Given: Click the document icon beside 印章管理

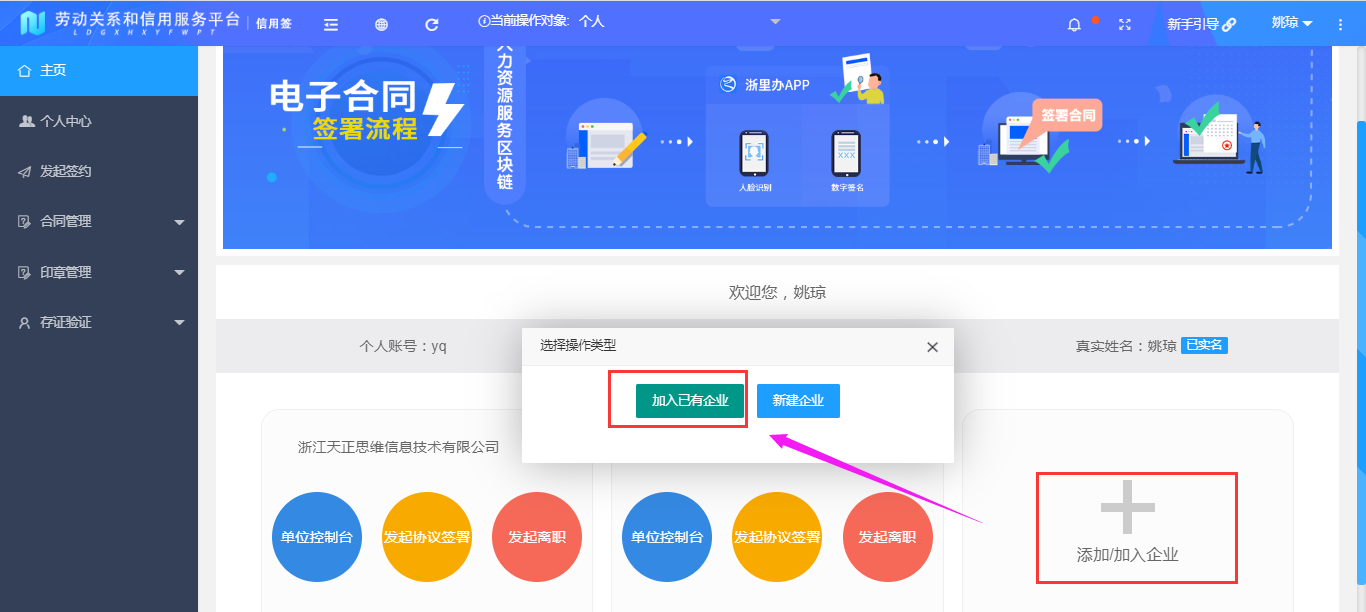Looking at the screenshot, I should tap(25, 272).
